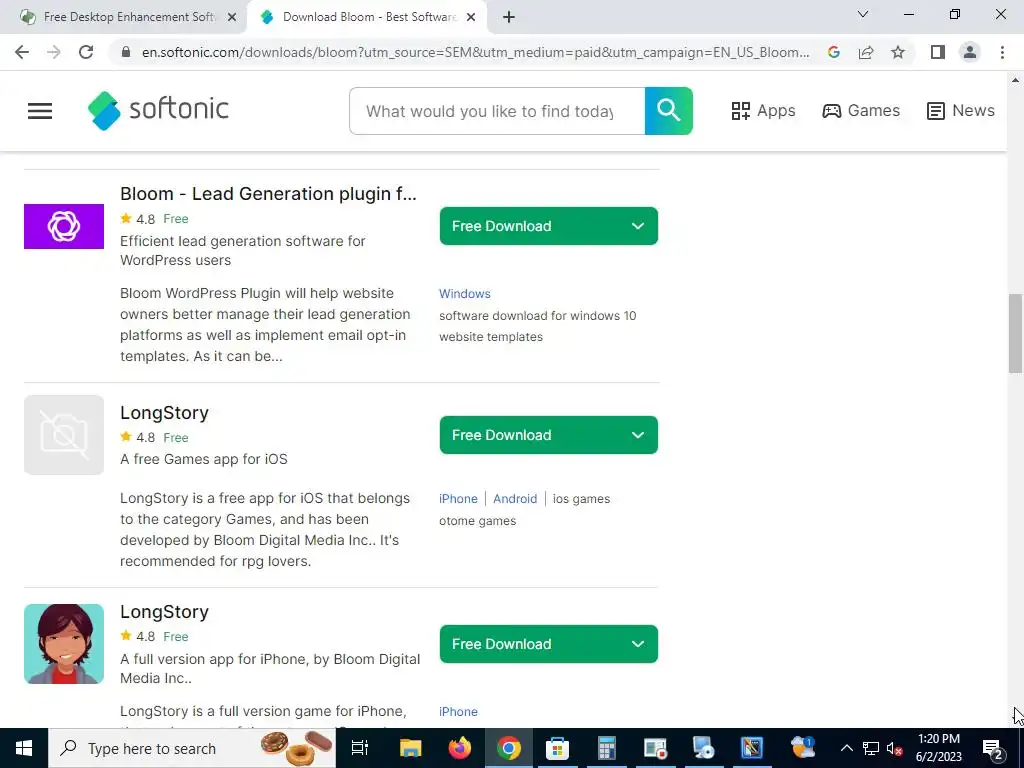This screenshot has width=1024, height=768.
Task: Expand LongStory iPhone download chevron
Action: [638, 644]
